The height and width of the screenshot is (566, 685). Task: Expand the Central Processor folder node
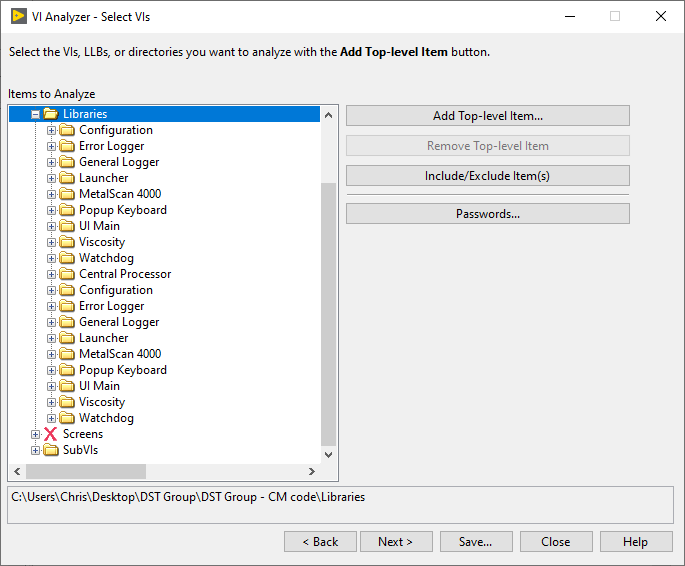coord(52,274)
